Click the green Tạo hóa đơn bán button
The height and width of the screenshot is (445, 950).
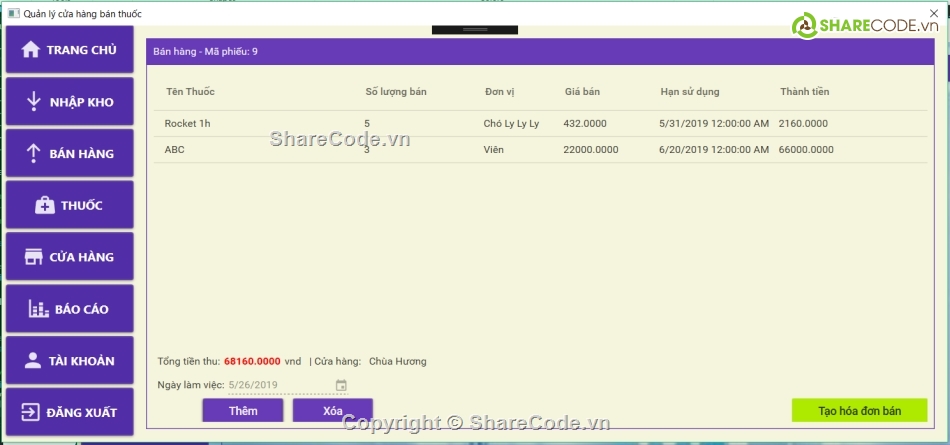coord(859,411)
